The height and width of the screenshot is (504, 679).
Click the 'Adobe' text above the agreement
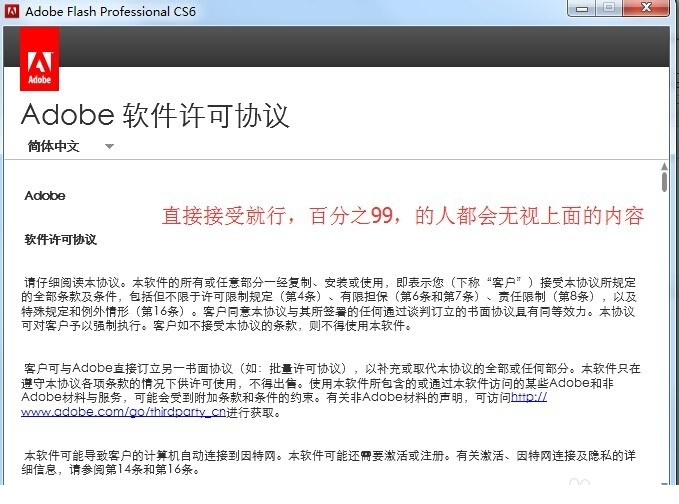click(x=45, y=196)
